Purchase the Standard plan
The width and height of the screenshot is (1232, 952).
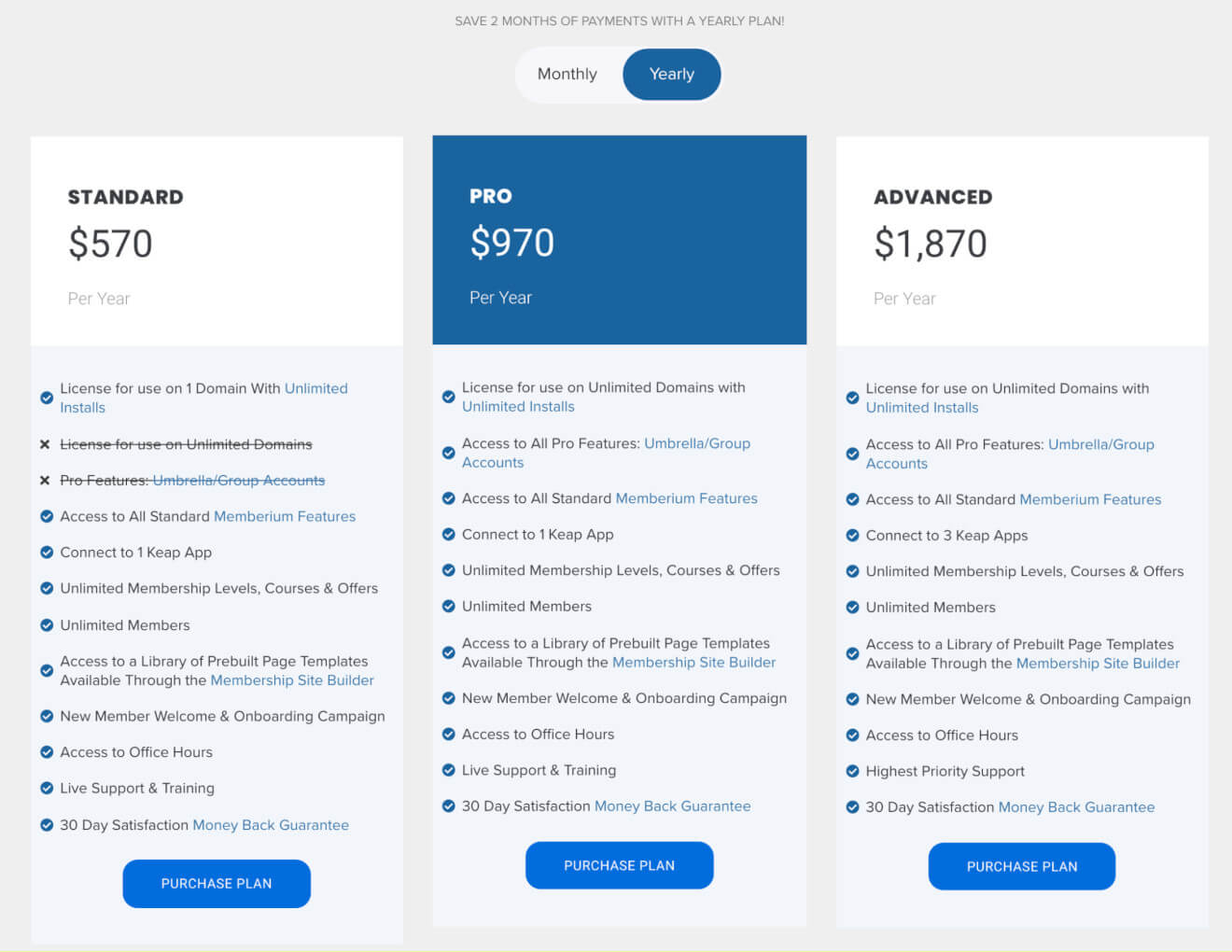coord(217,883)
